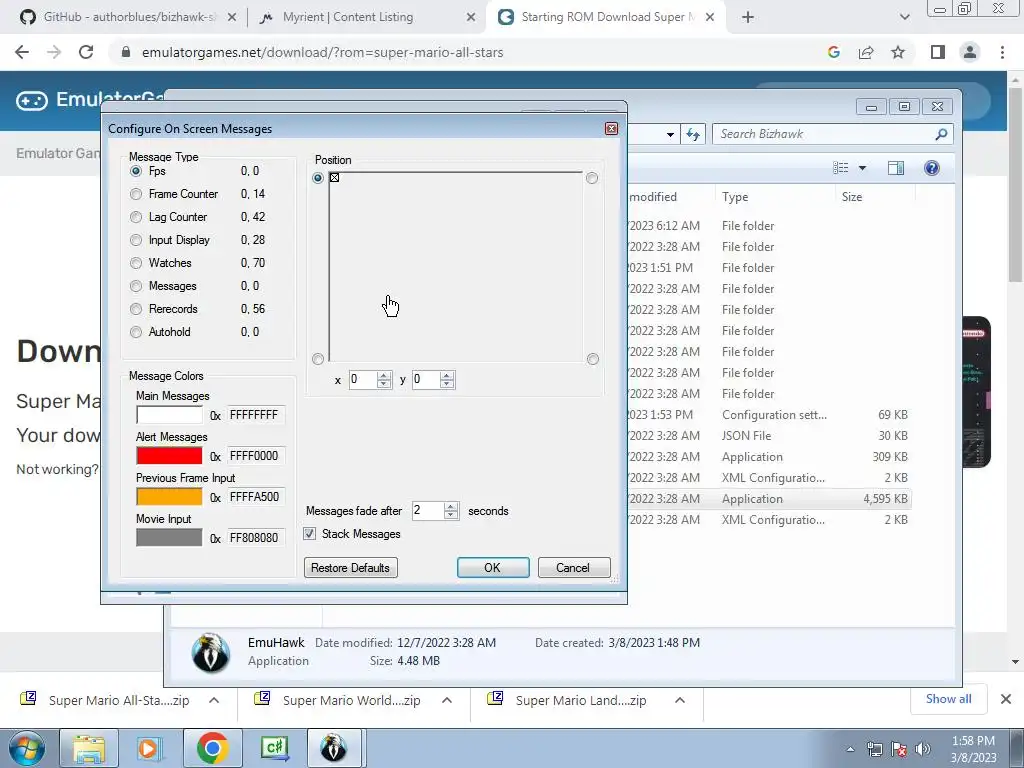The image size is (1024, 768).
Task: Close the Chrome downloads bar
Action: click(1006, 699)
